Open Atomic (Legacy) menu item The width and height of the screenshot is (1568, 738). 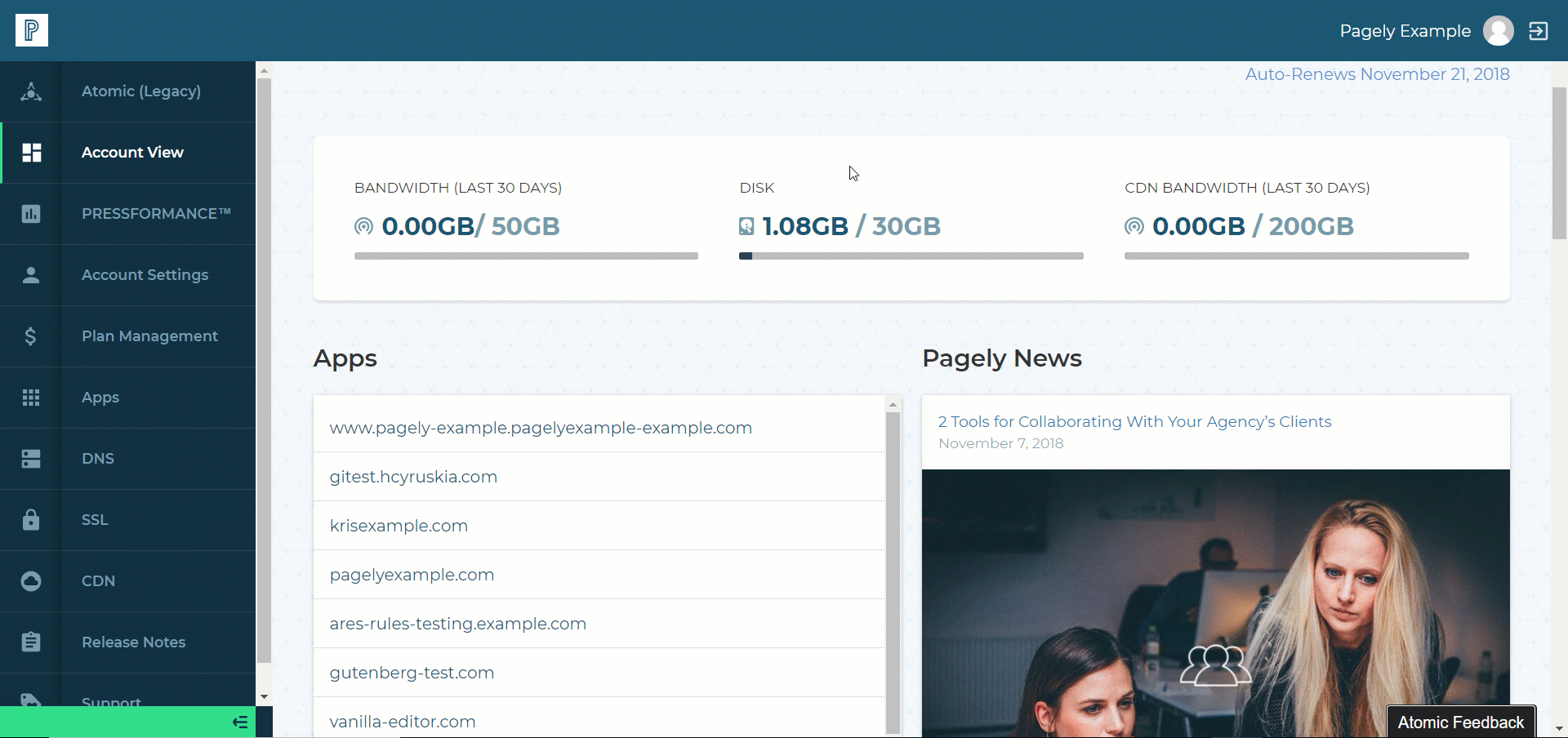coord(141,91)
